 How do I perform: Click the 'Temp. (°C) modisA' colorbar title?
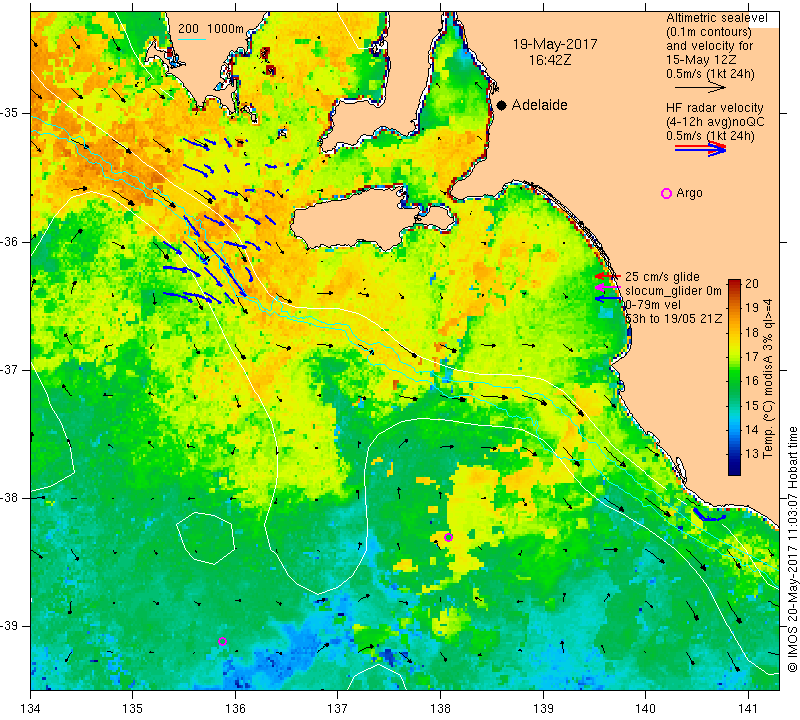pos(768,379)
